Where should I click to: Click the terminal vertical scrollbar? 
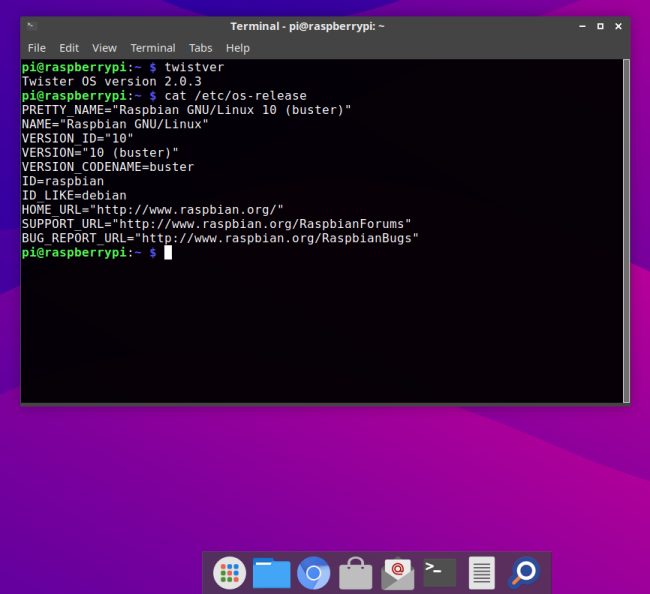[x=626, y=230]
